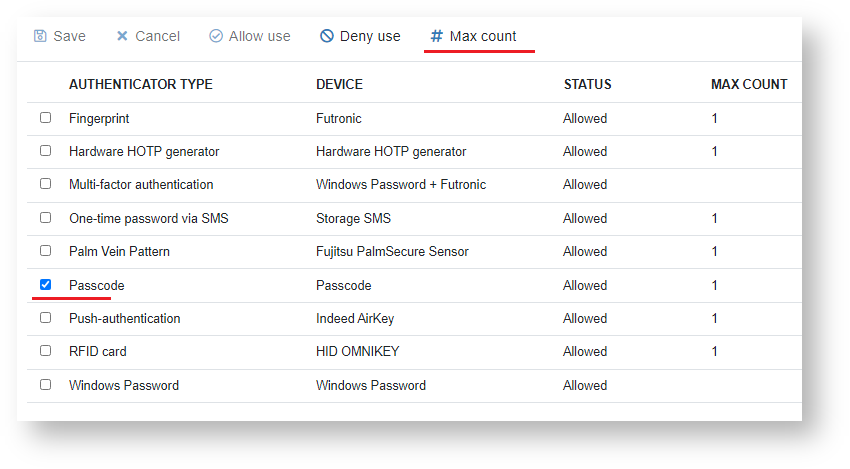
Task: Open the Max count option
Action: pyautogui.click(x=482, y=36)
